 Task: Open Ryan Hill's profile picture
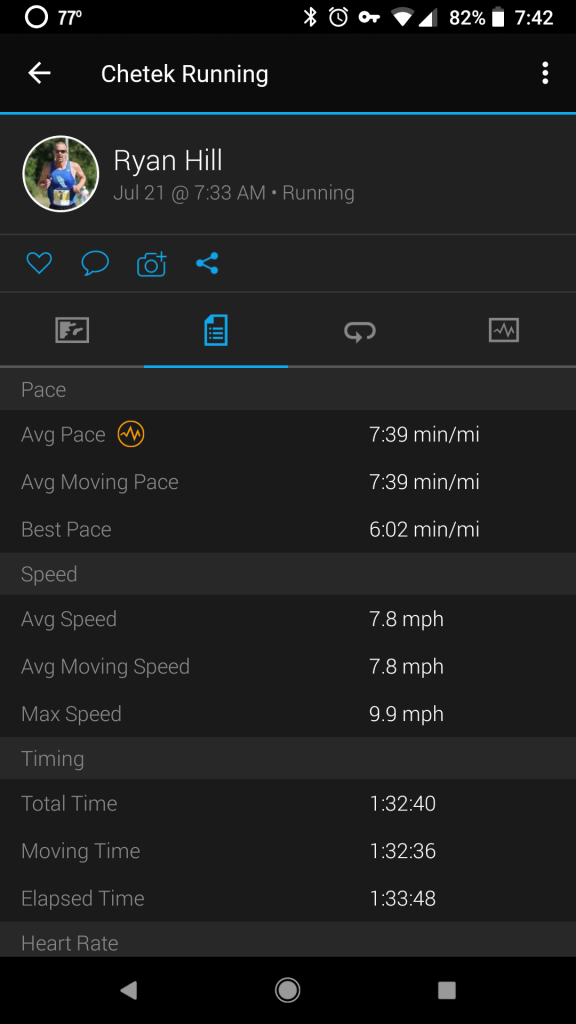[61, 174]
